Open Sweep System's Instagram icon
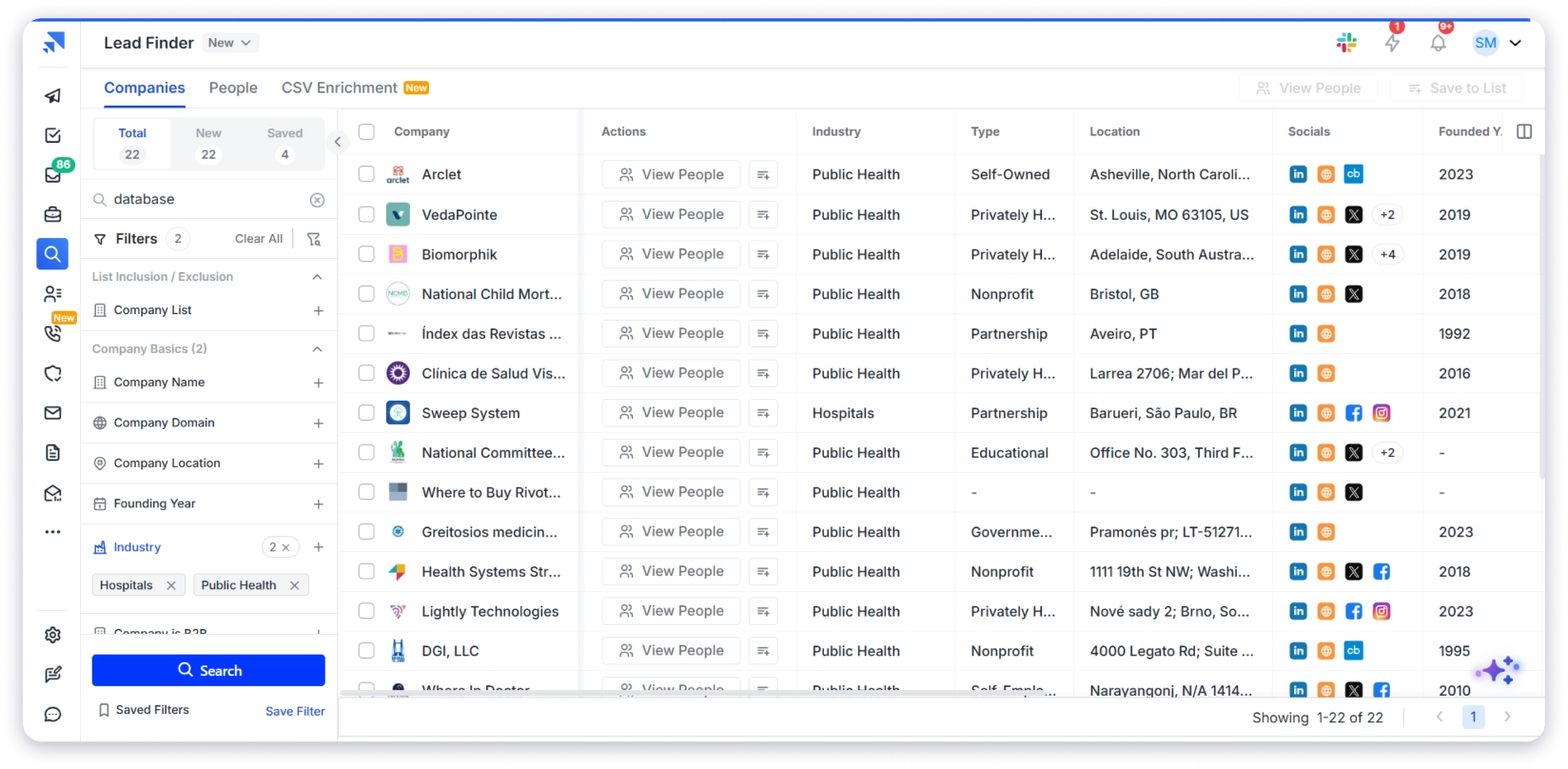1568x769 pixels. click(x=1382, y=413)
